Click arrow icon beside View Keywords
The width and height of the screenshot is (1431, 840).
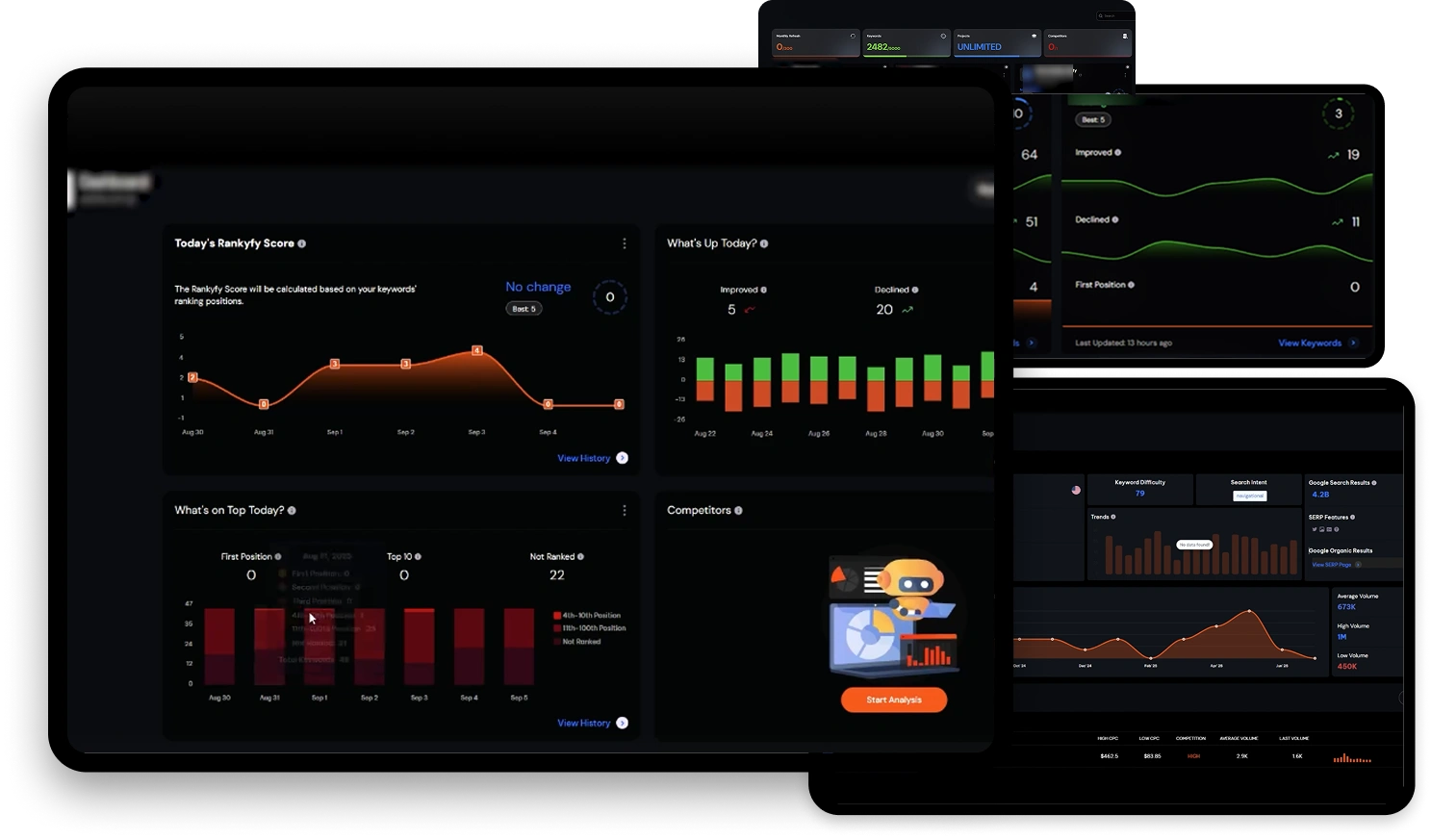pyautogui.click(x=1353, y=343)
